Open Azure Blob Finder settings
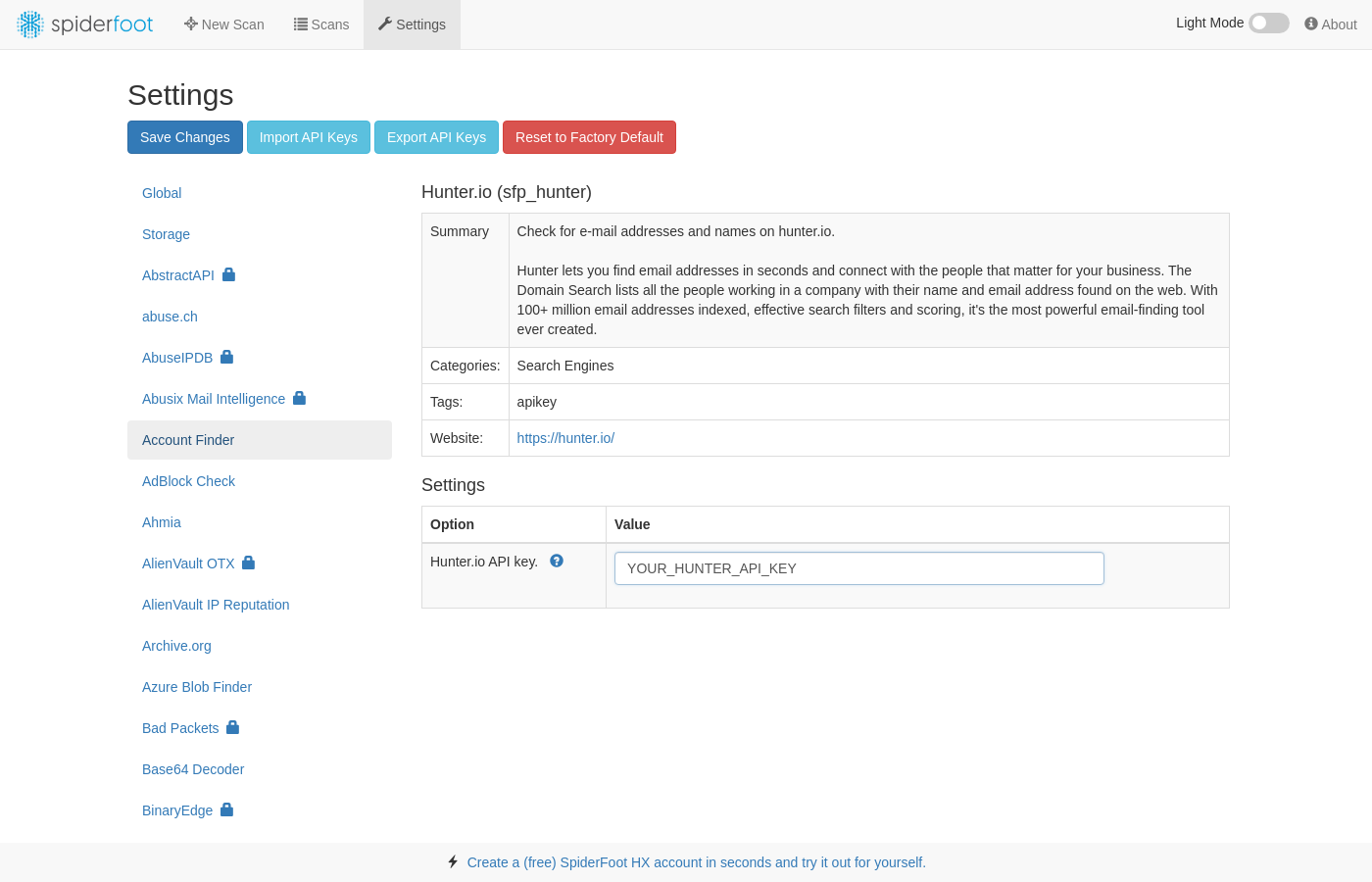 coord(260,687)
